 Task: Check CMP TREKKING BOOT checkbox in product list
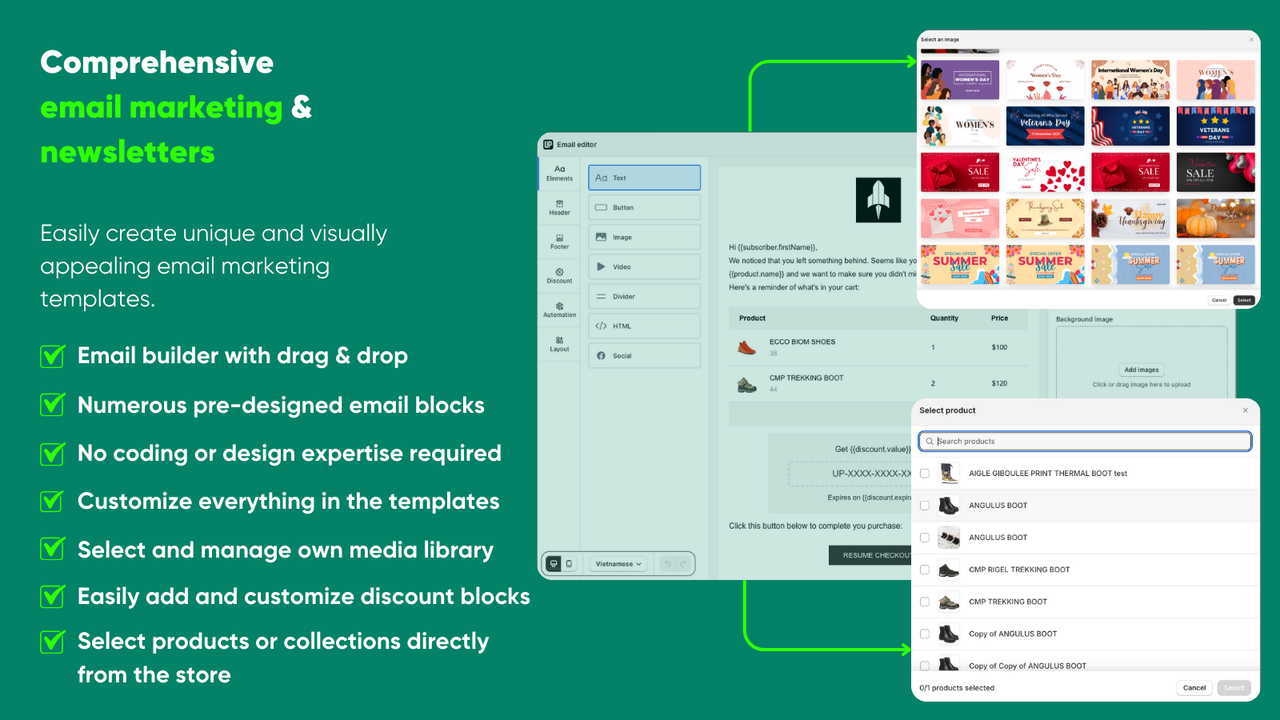925,602
